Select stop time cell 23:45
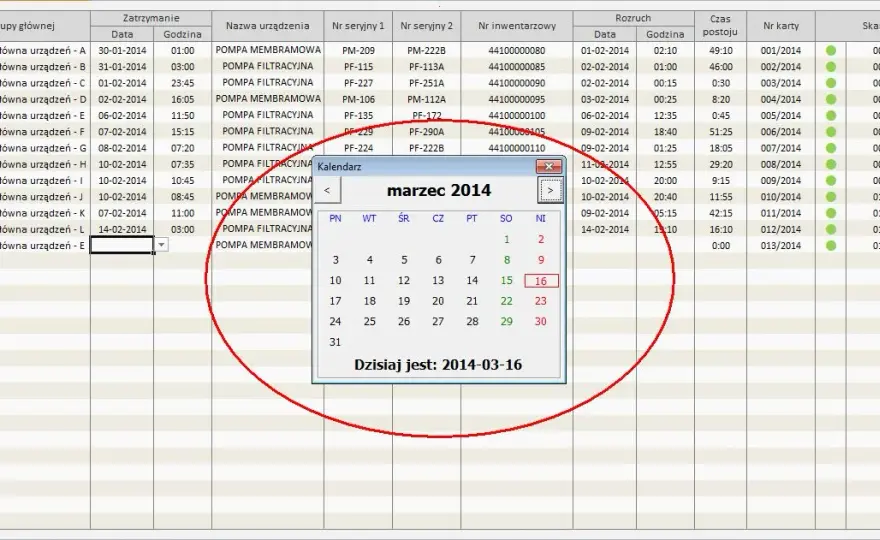Image resolution: width=880 pixels, height=540 pixels. click(182, 83)
